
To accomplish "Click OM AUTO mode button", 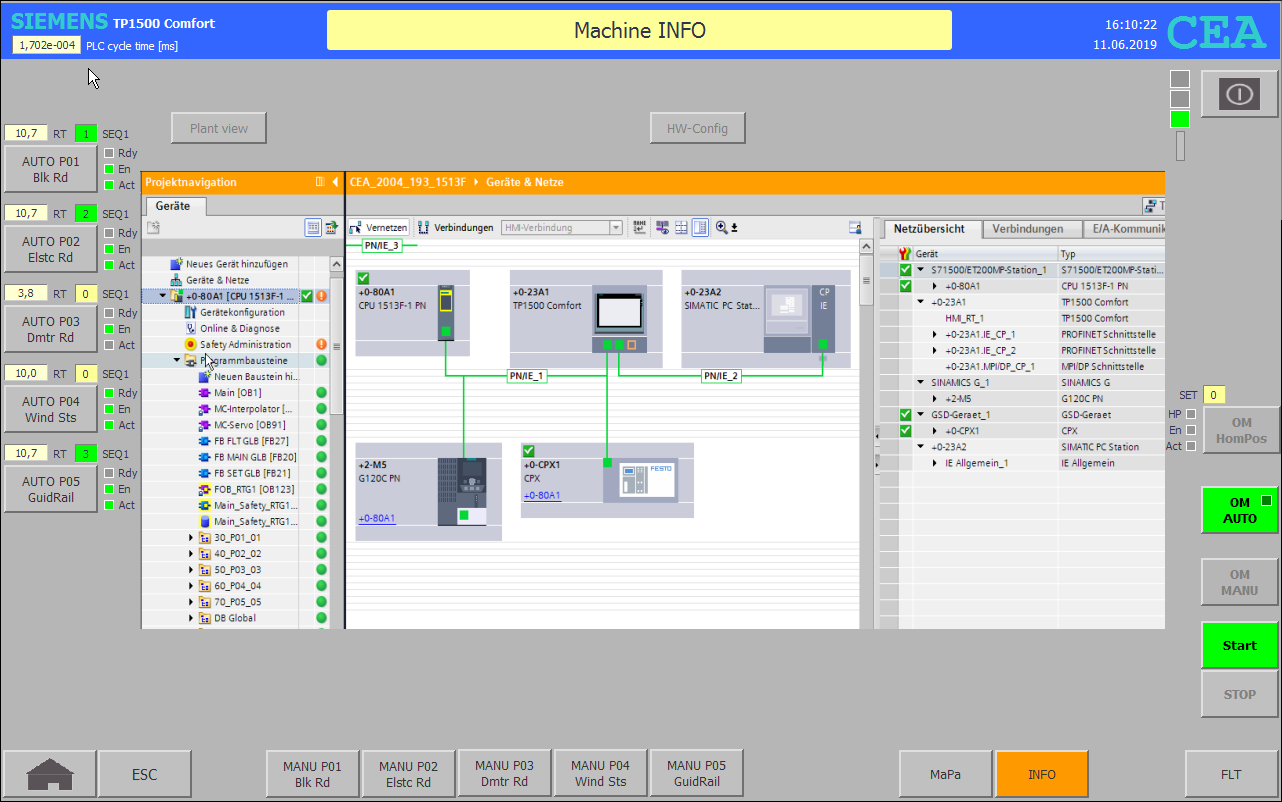I will [x=1239, y=510].
